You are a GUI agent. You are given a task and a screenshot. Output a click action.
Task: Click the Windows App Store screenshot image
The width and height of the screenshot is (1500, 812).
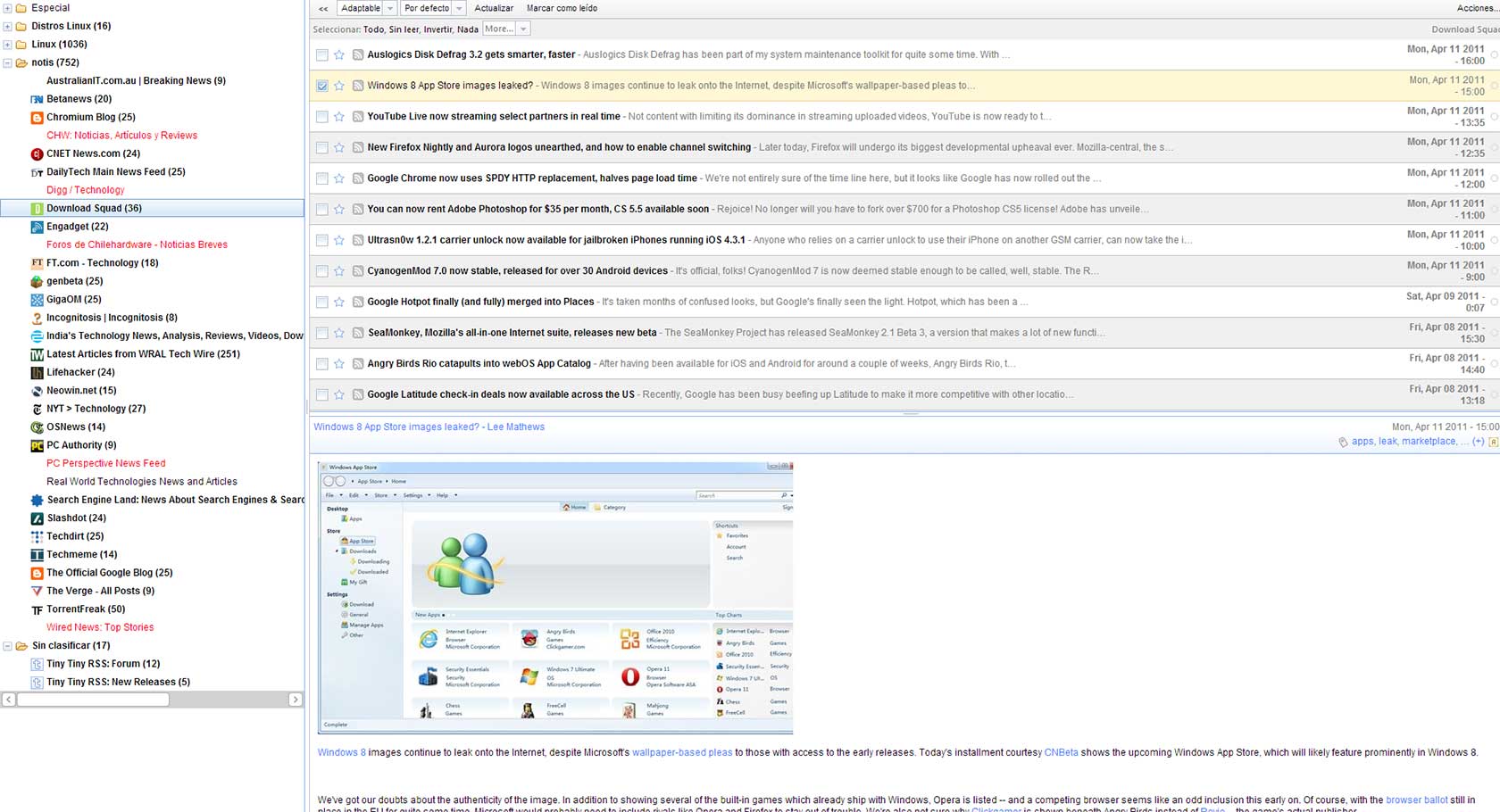(555, 597)
